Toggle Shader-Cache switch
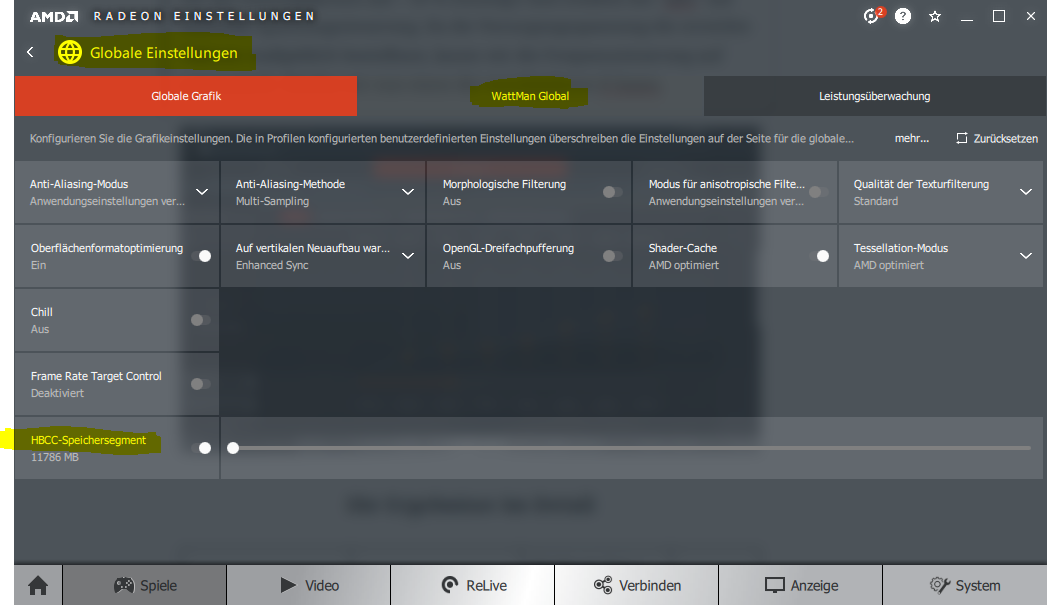 tap(818, 256)
